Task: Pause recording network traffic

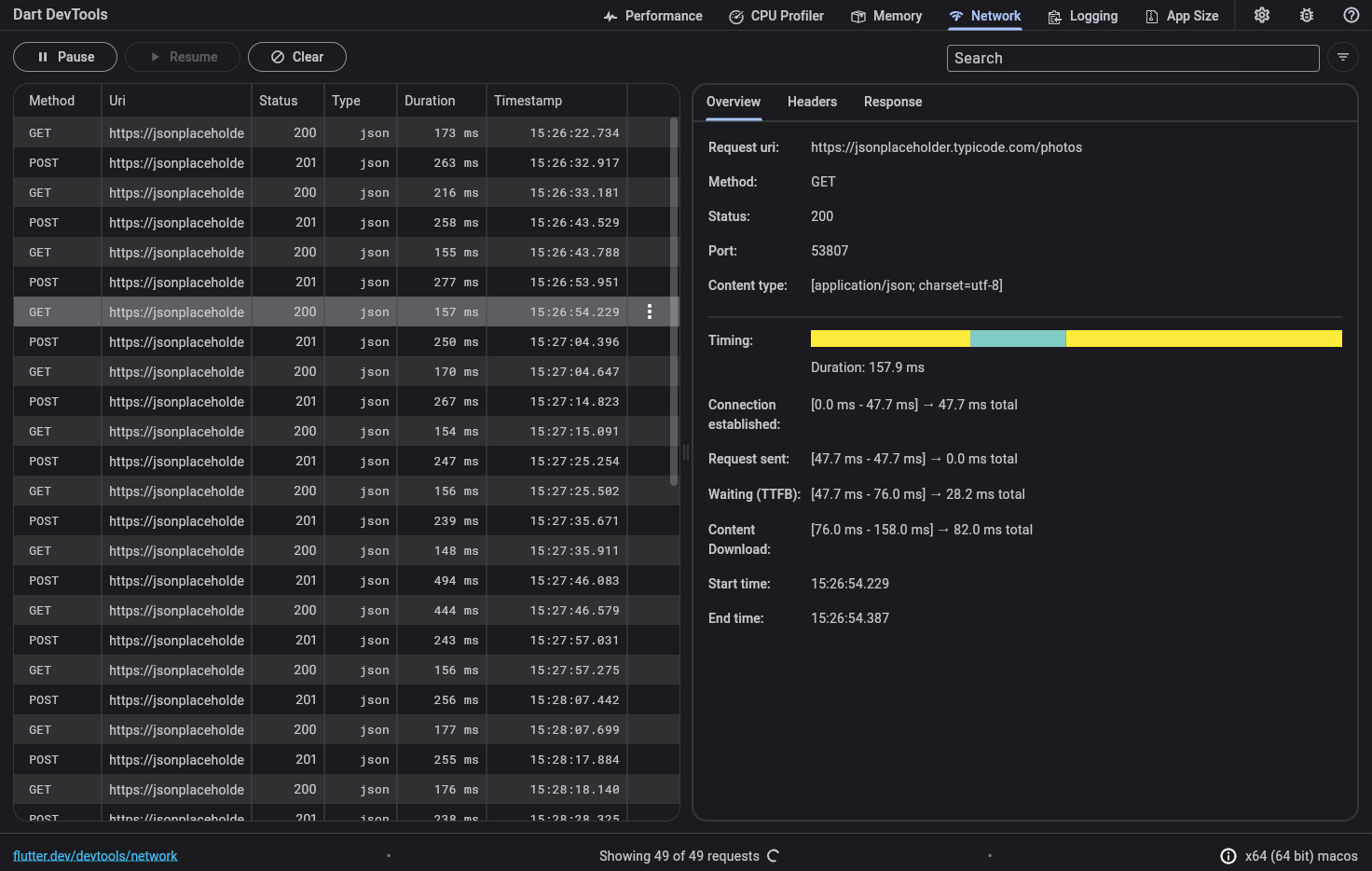Action: pos(64,57)
